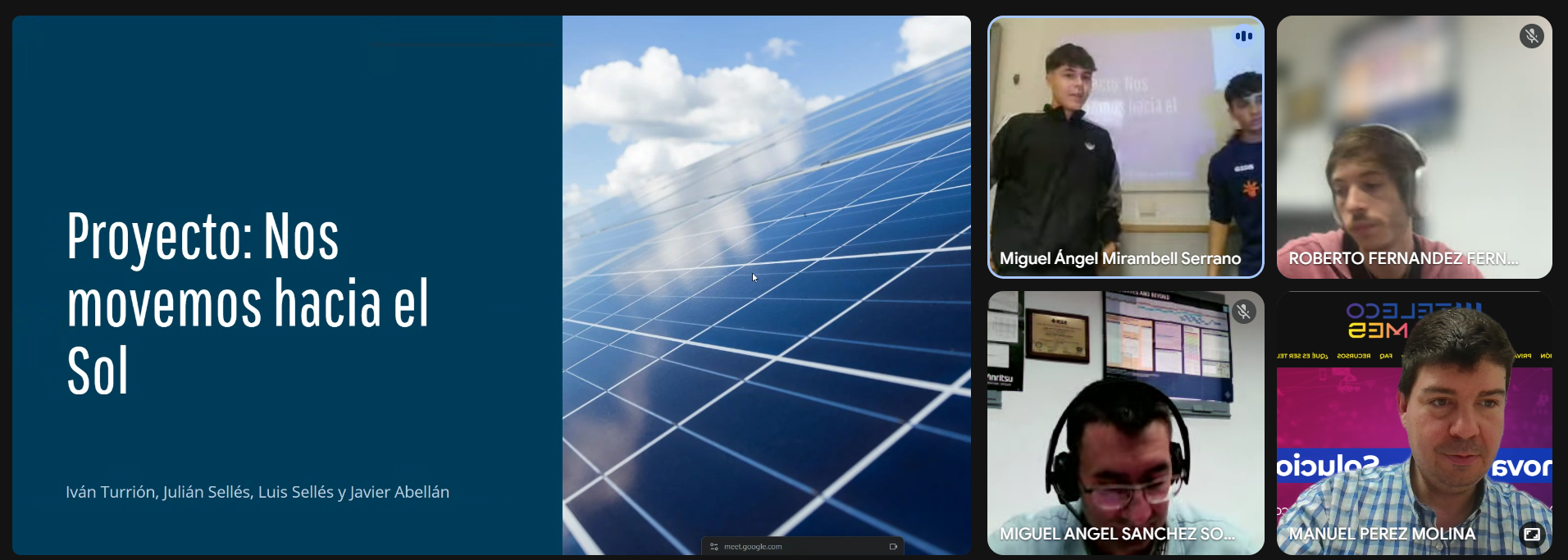Click the slide title "Proyecto: Nos movemos hacia el Sol"
Screen dimensions: 1568x560
tap(248, 303)
